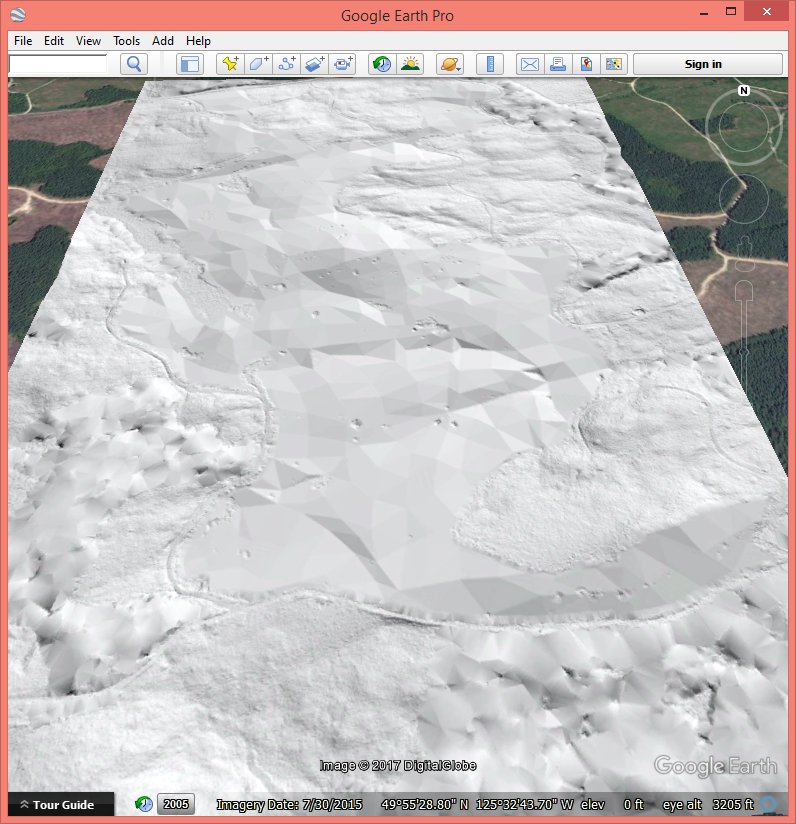The width and height of the screenshot is (796, 824).
Task: Open the Tools menu
Action: point(127,41)
